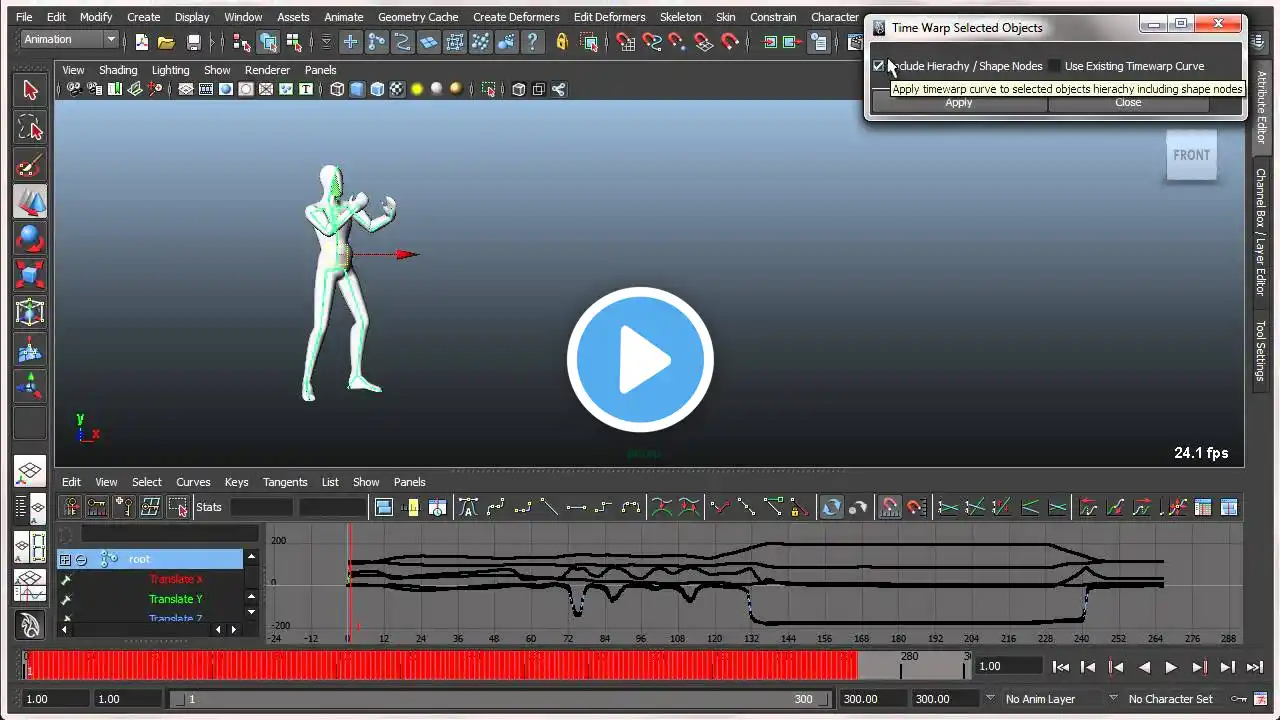The image size is (1280, 720).
Task: Switch viewport to wireframe cube icon
Action: [x=337, y=89]
